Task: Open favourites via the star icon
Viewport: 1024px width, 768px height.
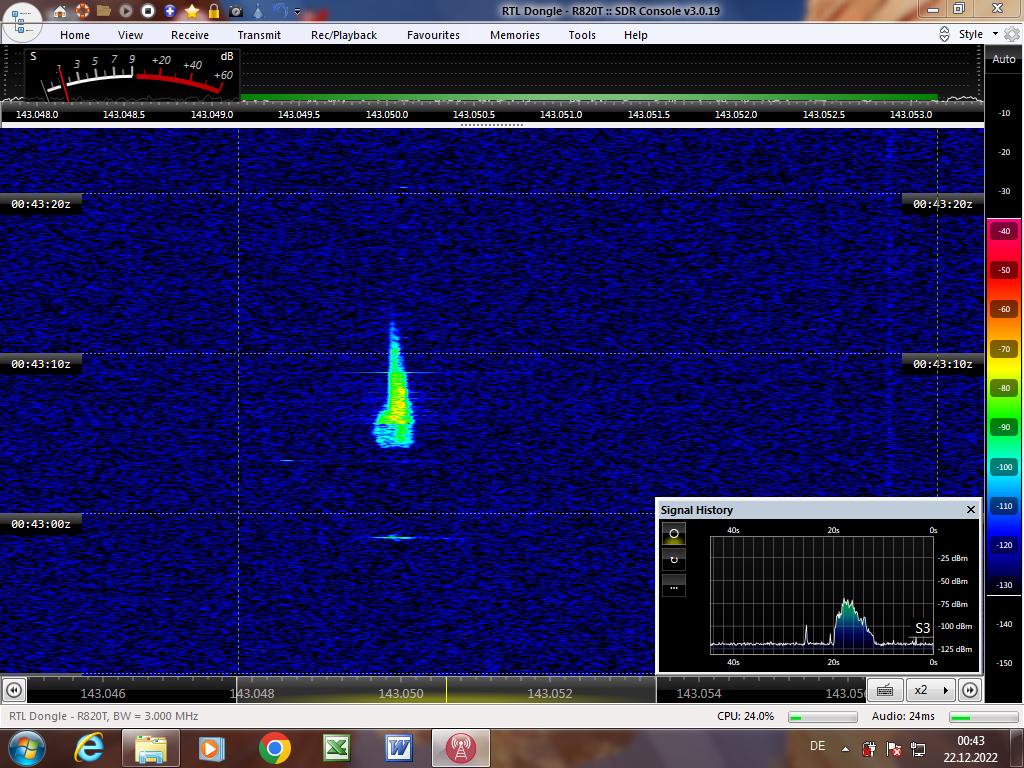Action: pyautogui.click(x=192, y=11)
